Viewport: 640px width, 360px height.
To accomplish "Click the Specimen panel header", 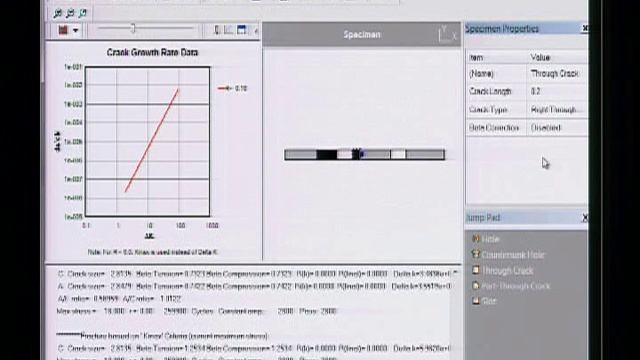I will coord(362,34).
